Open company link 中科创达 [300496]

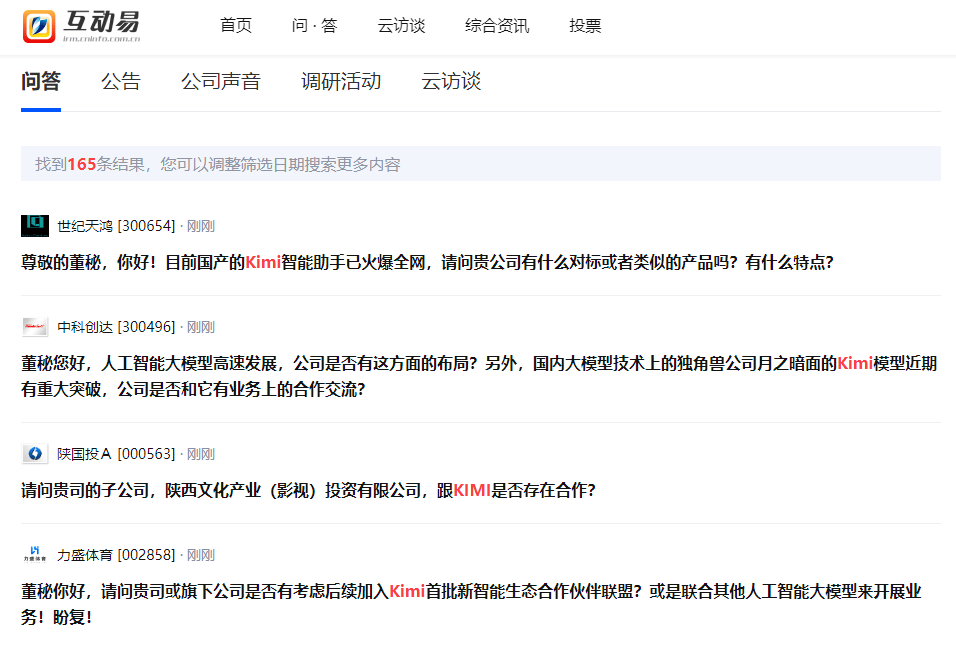[x=116, y=327]
